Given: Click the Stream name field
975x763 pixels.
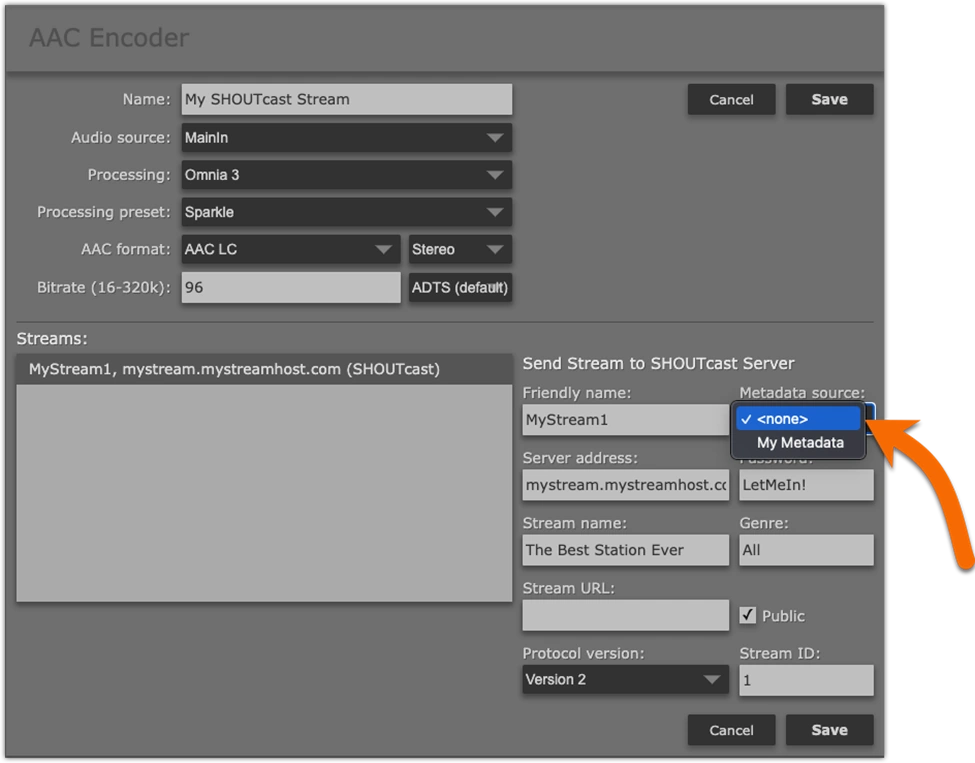Looking at the screenshot, I should click(x=626, y=550).
